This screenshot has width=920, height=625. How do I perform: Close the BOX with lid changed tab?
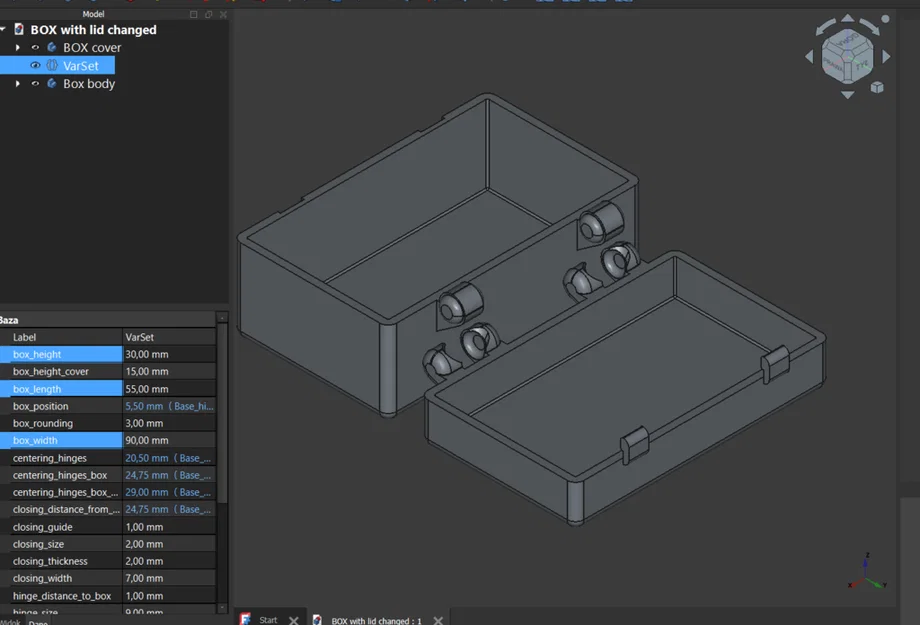(x=438, y=620)
